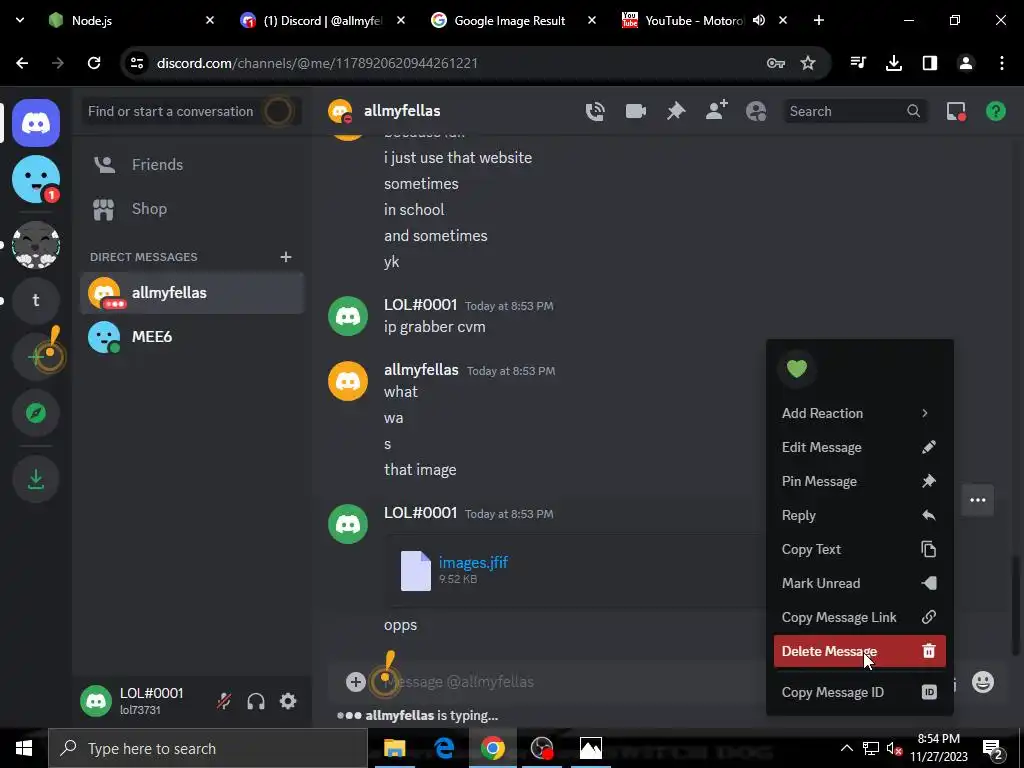
Task: Start a video call icon in header
Action: click(635, 111)
